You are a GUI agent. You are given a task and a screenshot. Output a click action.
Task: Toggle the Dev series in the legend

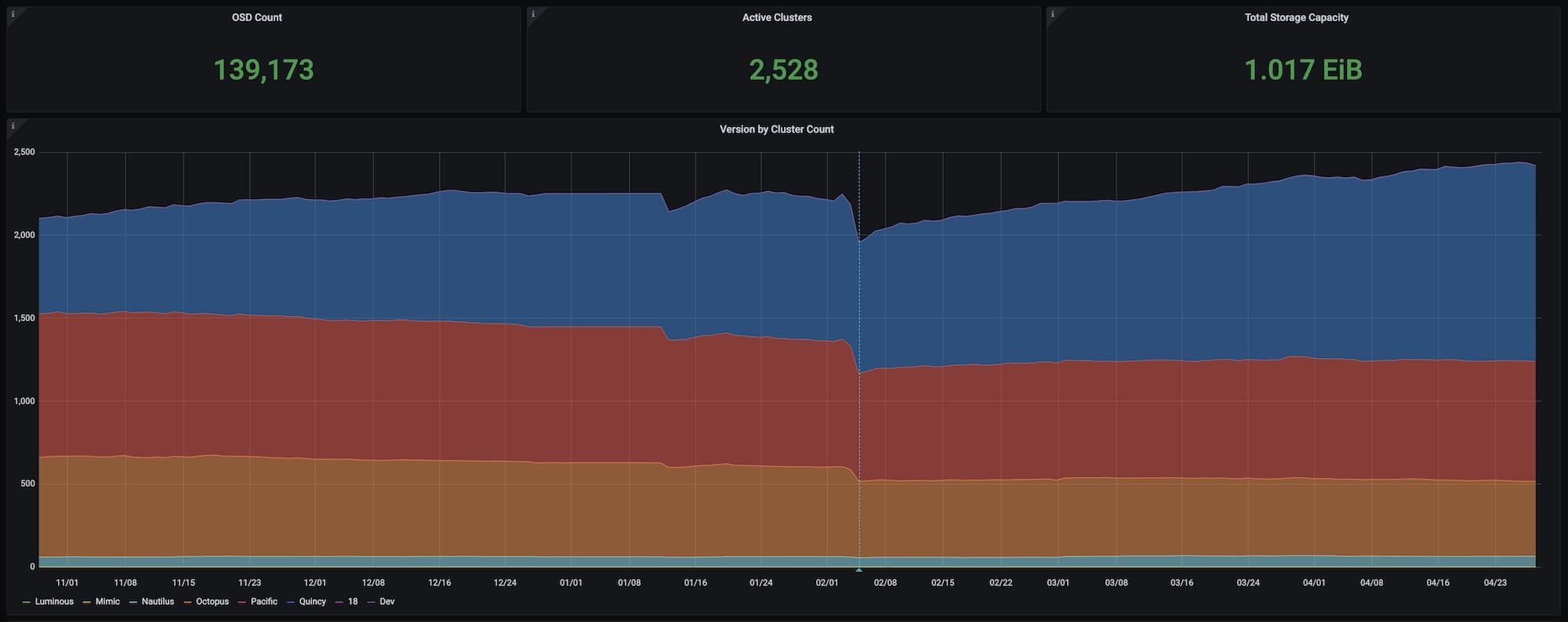387,602
